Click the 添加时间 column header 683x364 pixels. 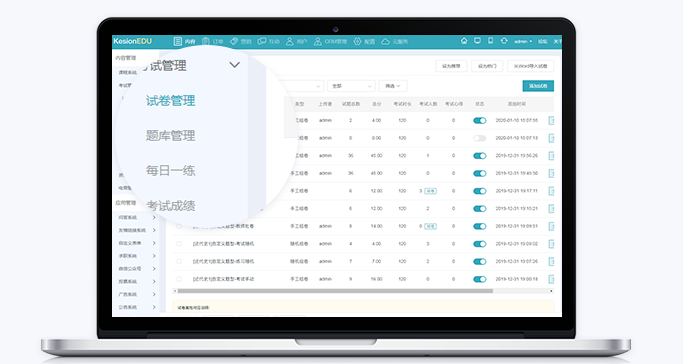pyautogui.click(x=517, y=104)
